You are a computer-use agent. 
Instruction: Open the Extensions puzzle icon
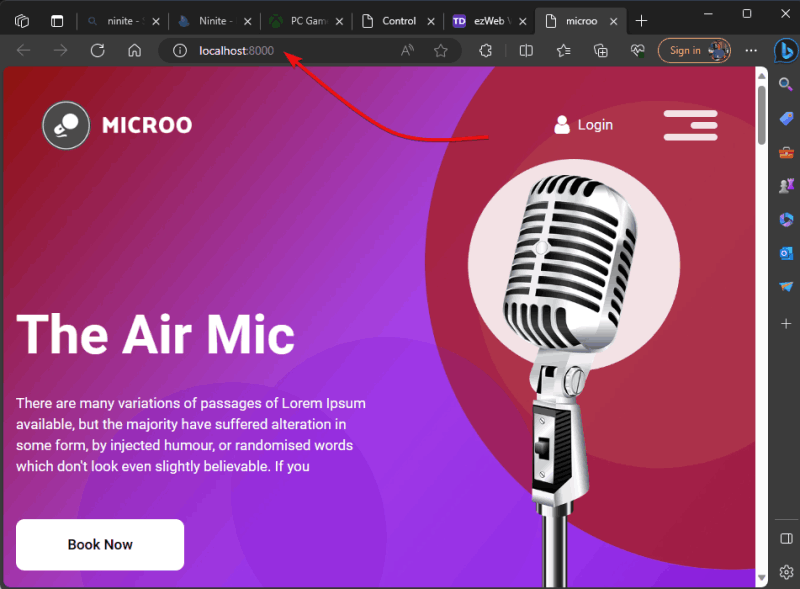486,51
